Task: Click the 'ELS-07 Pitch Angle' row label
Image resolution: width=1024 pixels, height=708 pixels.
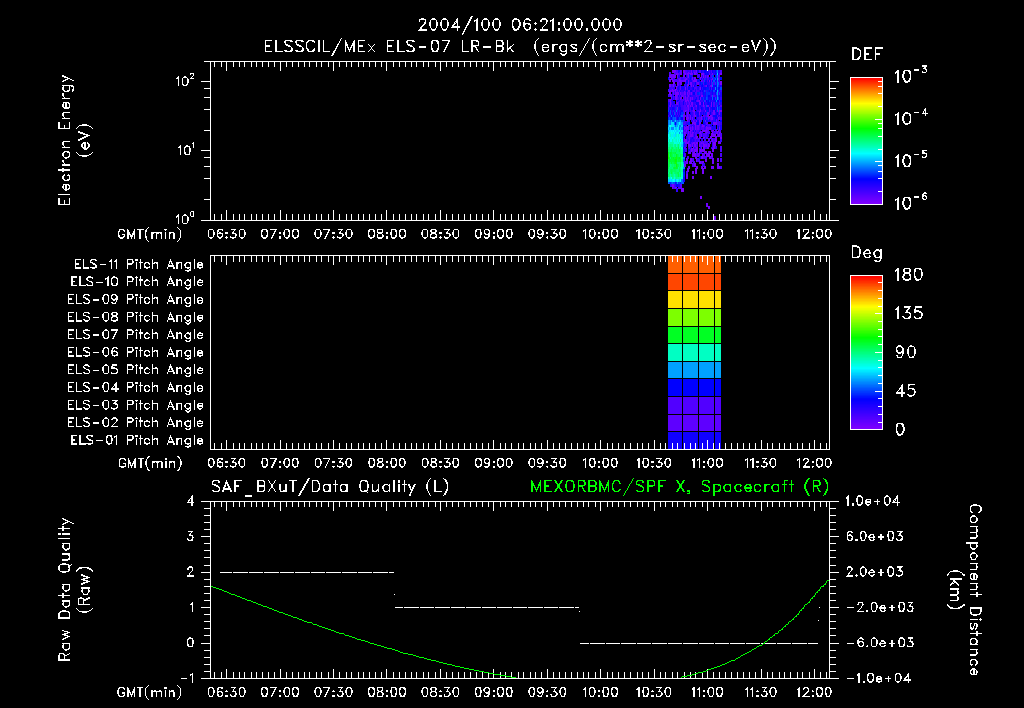Action: tap(135, 334)
